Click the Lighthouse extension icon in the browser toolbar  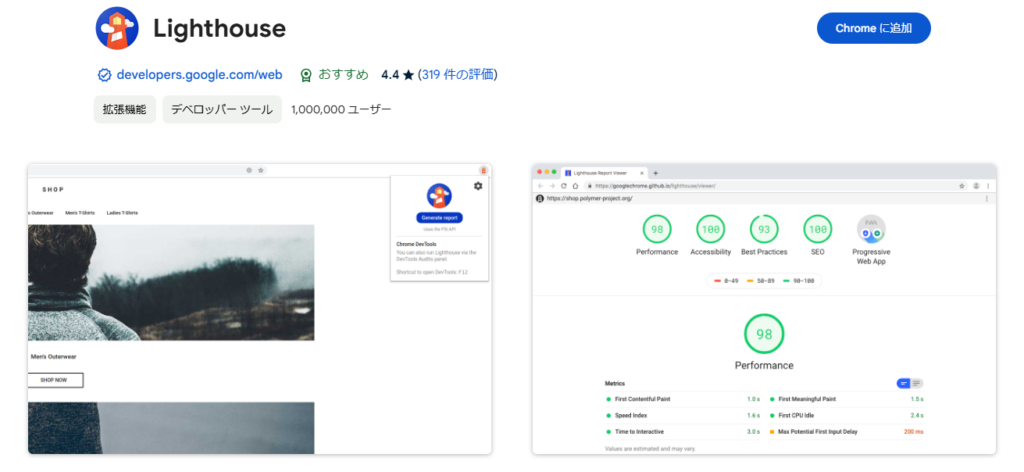tap(483, 170)
